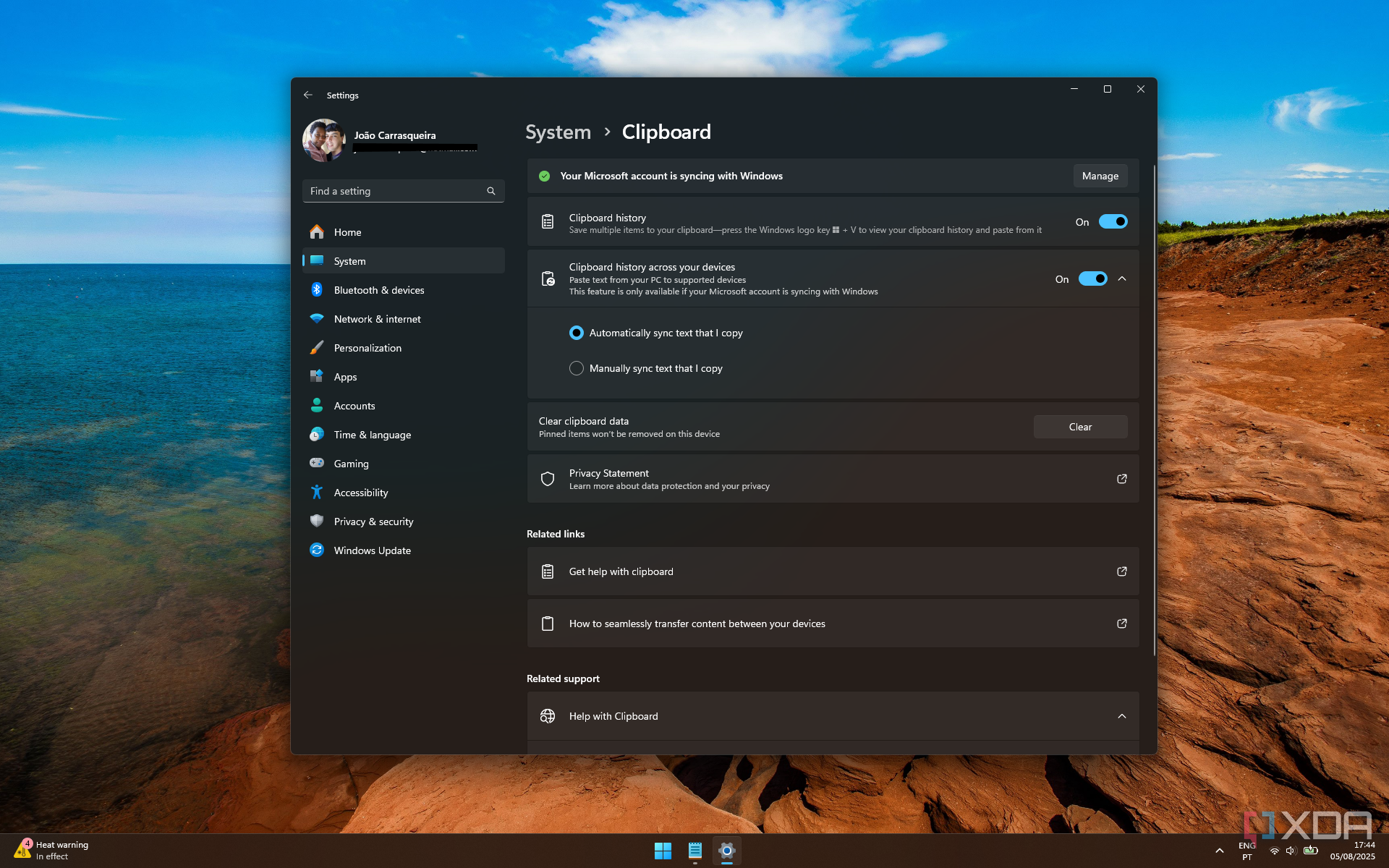
Task: Click the Settings window scrollbar
Action: click(x=1154, y=410)
